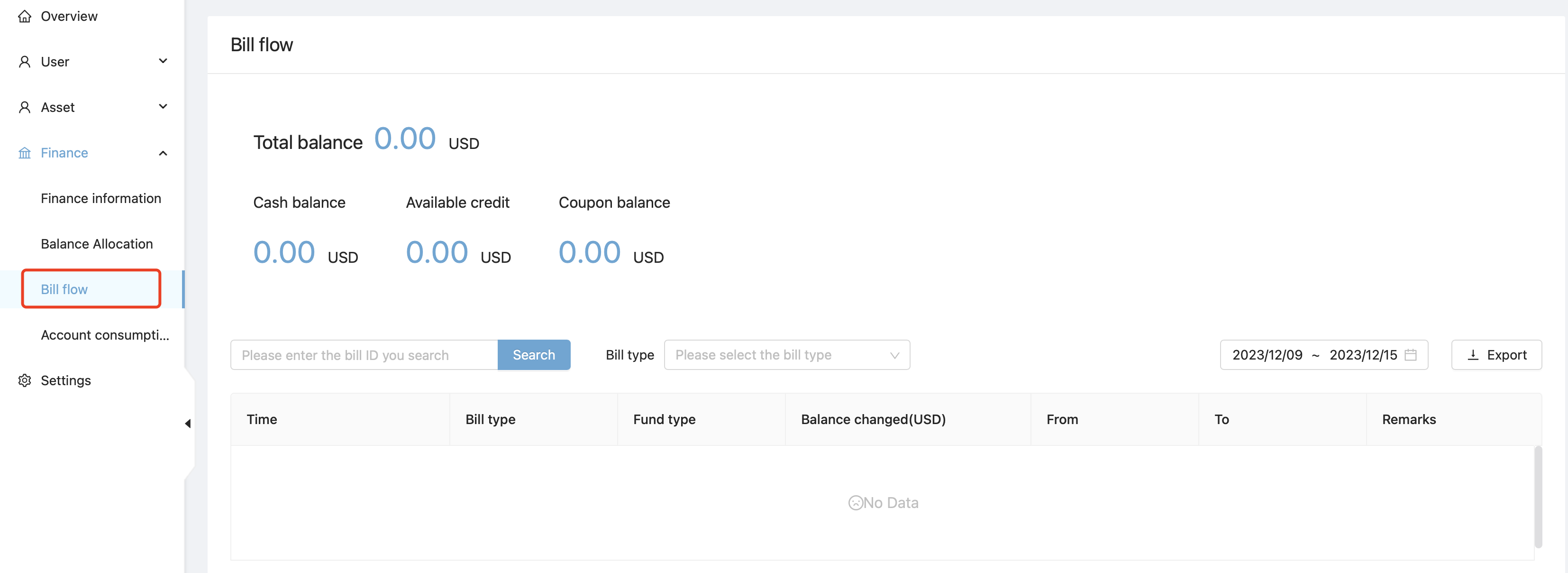
Task: Click the Asset person icon
Action: 24,107
